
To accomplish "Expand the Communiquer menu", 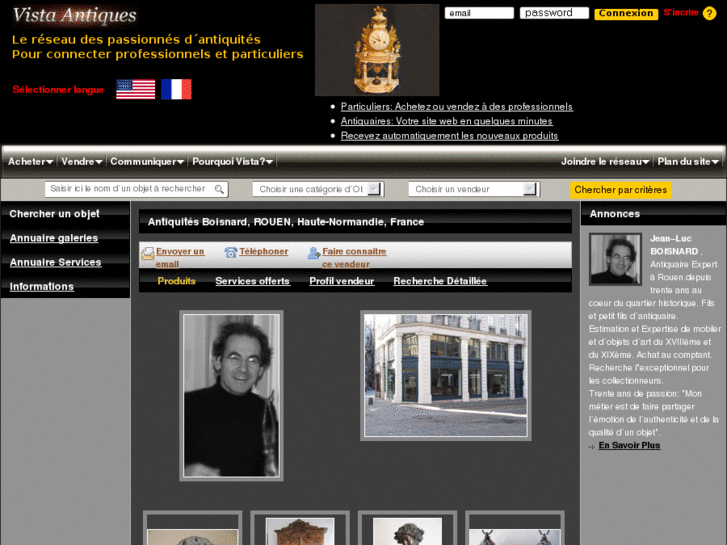I will click(147, 161).
